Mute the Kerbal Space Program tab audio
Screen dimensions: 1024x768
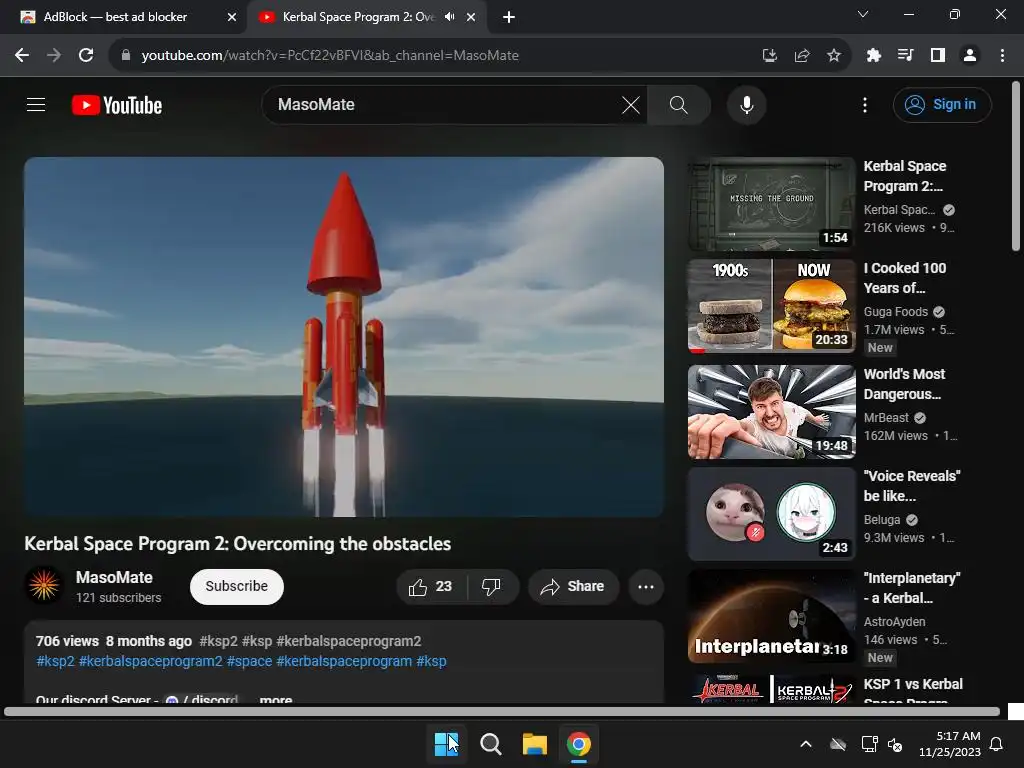pos(449,17)
